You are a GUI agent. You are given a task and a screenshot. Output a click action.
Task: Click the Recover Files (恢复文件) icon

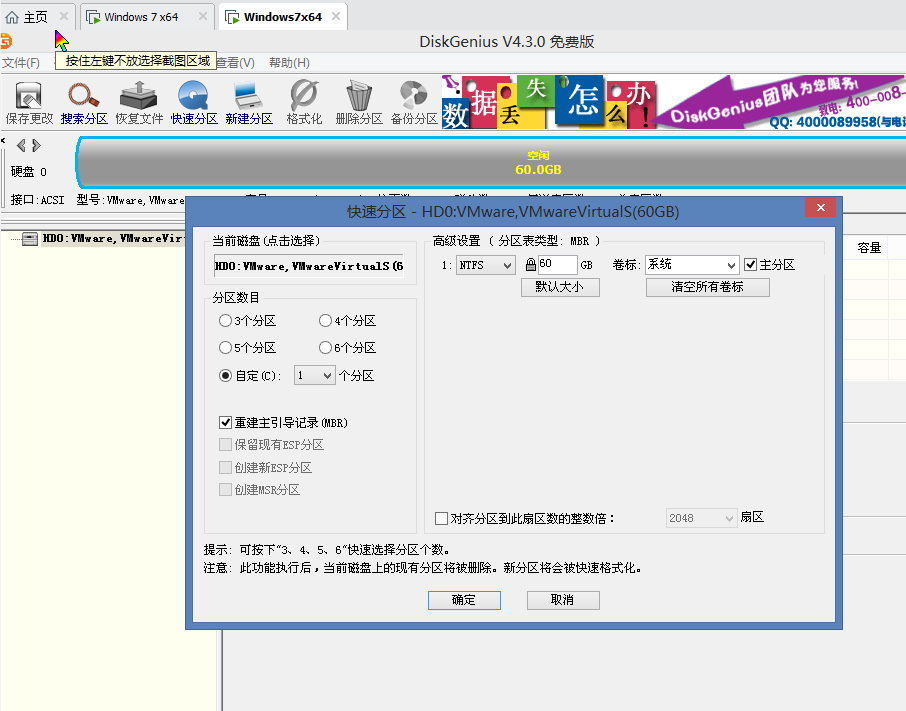pos(139,103)
